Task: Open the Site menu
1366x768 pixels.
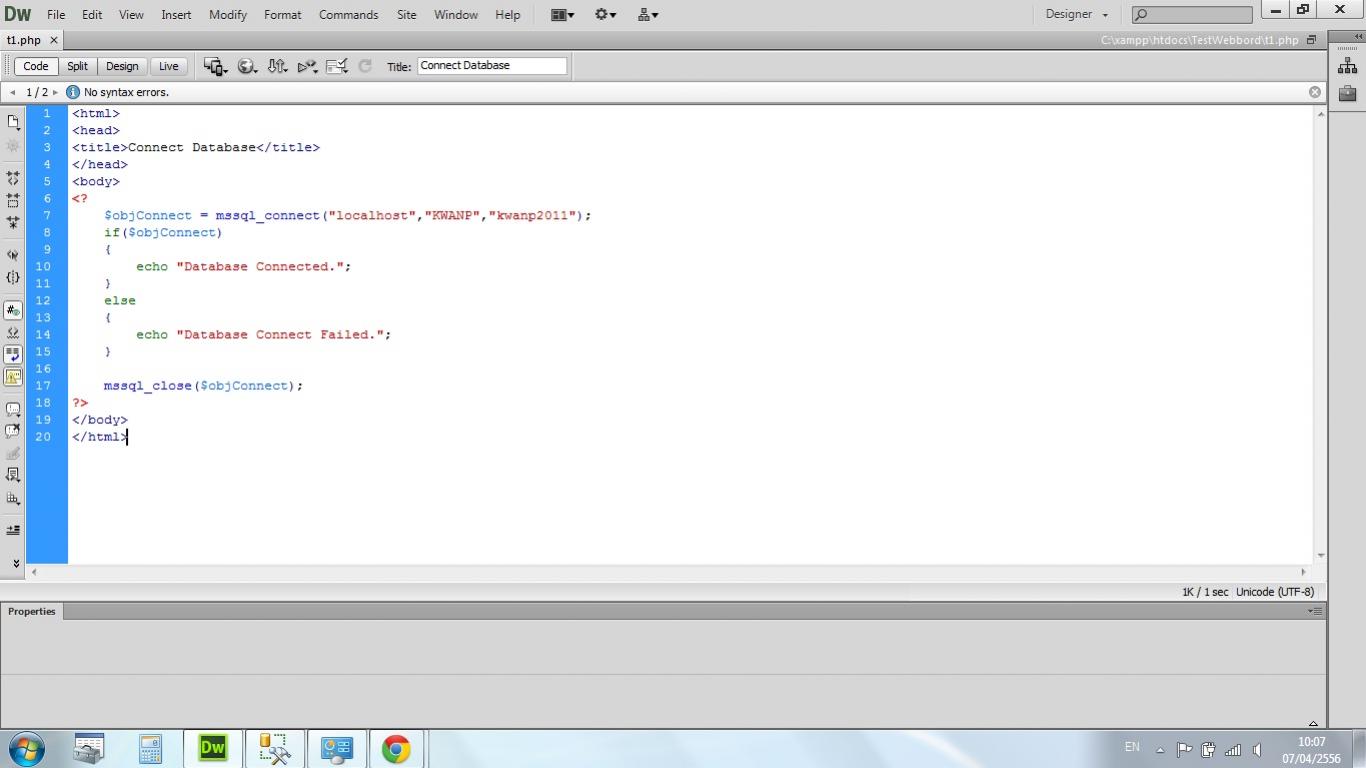Action: (407, 15)
